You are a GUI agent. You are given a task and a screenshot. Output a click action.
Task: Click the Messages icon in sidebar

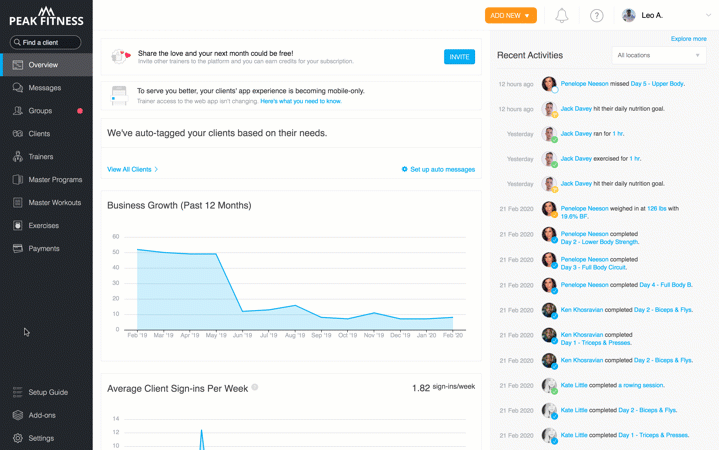tap(17, 88)
